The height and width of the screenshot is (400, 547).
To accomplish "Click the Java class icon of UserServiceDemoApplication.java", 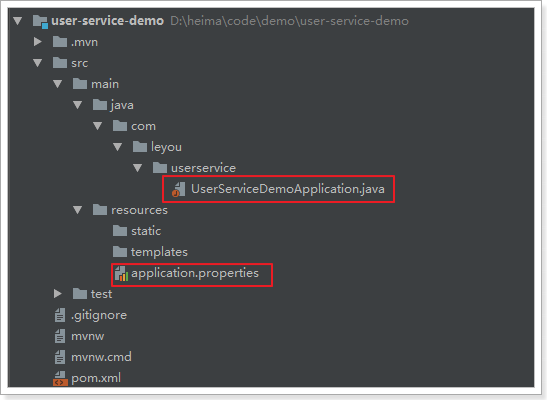I will [178, 189].
